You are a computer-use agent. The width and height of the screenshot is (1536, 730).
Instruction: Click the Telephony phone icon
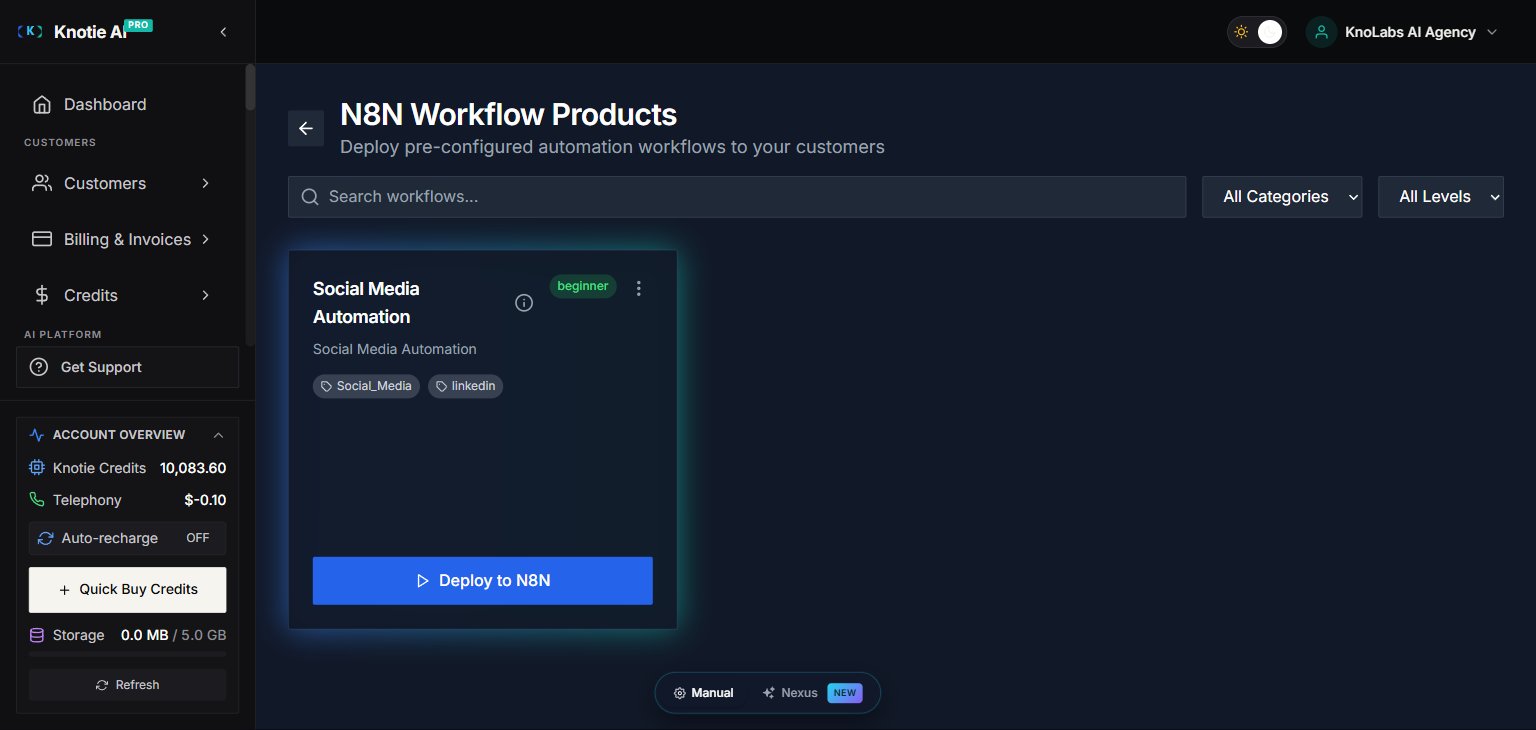pyautogui.click(x=37, y=500)
